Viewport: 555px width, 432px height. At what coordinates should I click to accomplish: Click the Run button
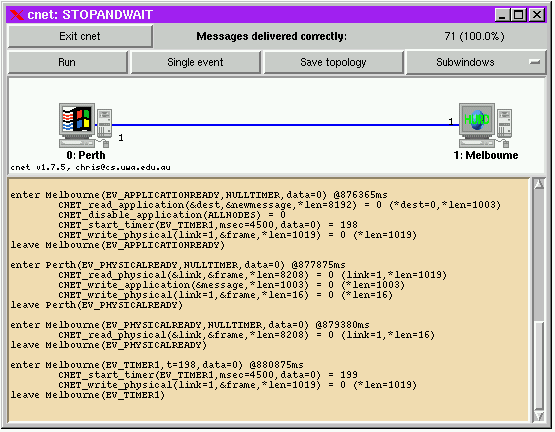click(x=67, y=62)
